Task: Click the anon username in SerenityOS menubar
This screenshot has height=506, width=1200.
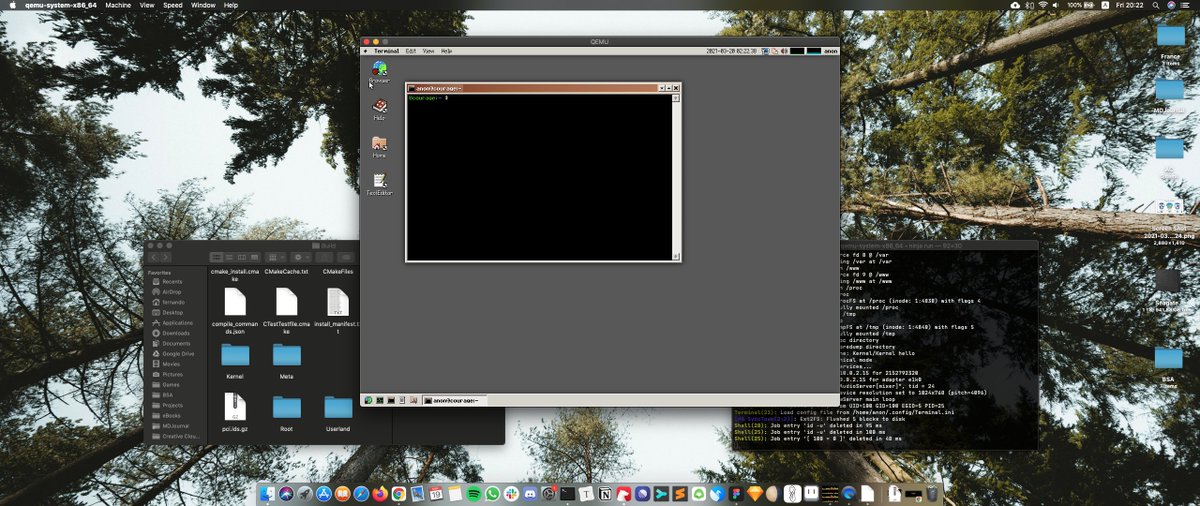Action: [x=830, y=50]
